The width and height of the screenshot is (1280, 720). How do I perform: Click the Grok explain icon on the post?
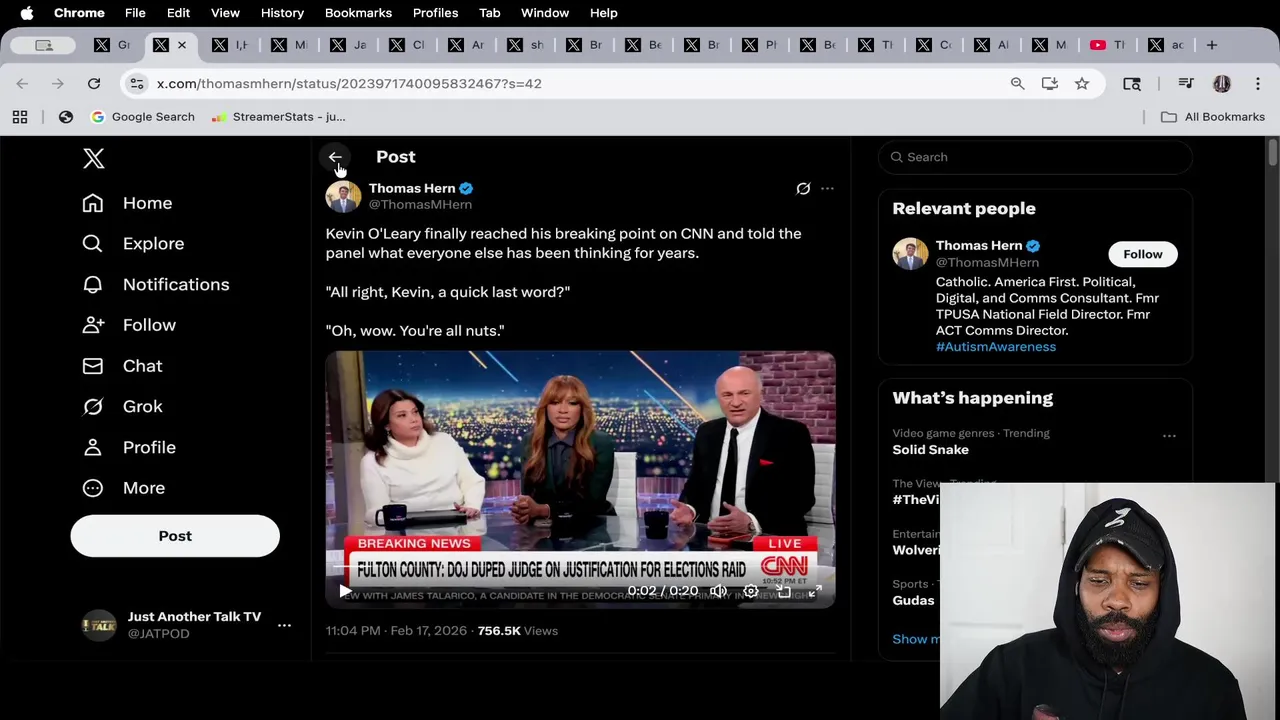point(803,188)
